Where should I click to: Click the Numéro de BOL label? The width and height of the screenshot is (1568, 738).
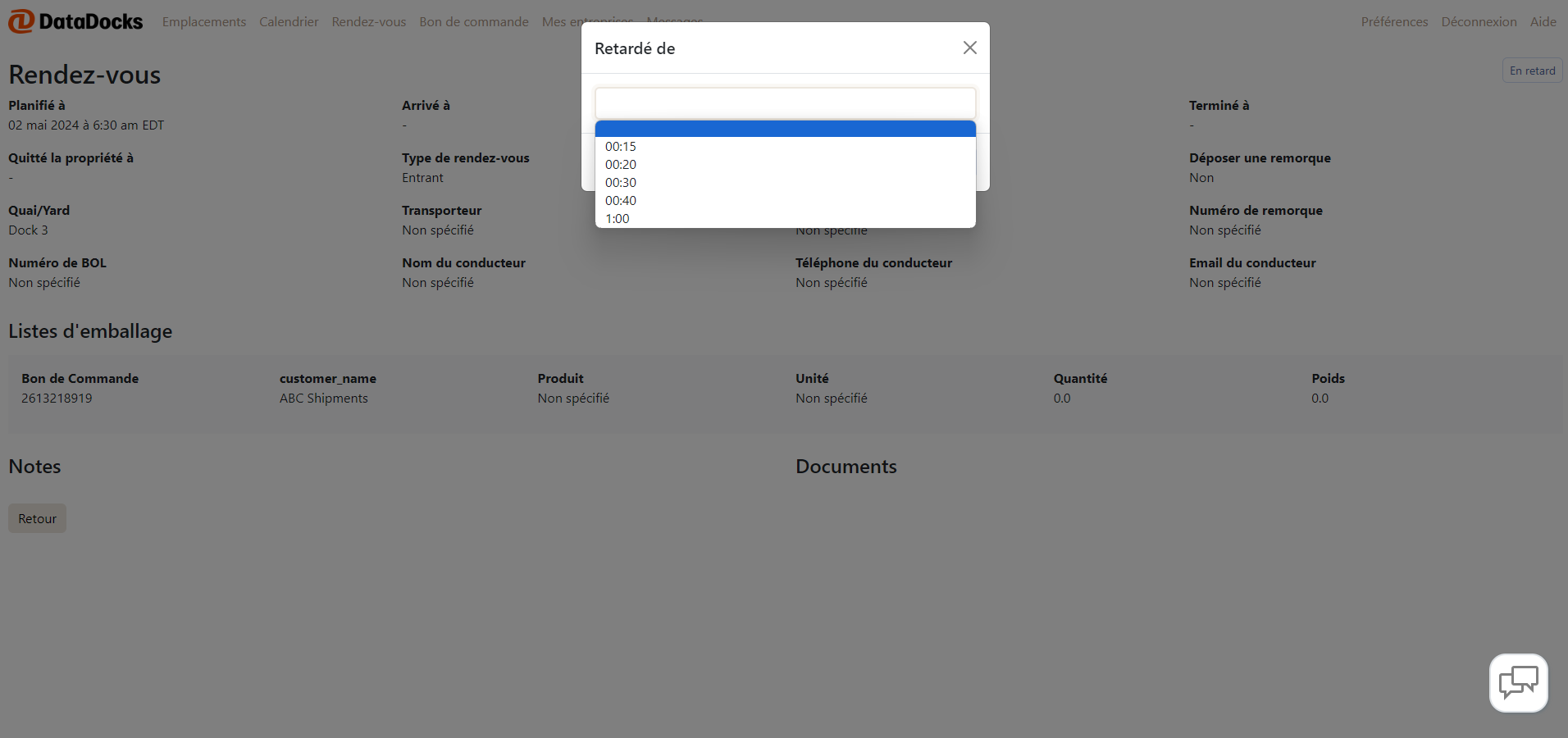point(57,262)
